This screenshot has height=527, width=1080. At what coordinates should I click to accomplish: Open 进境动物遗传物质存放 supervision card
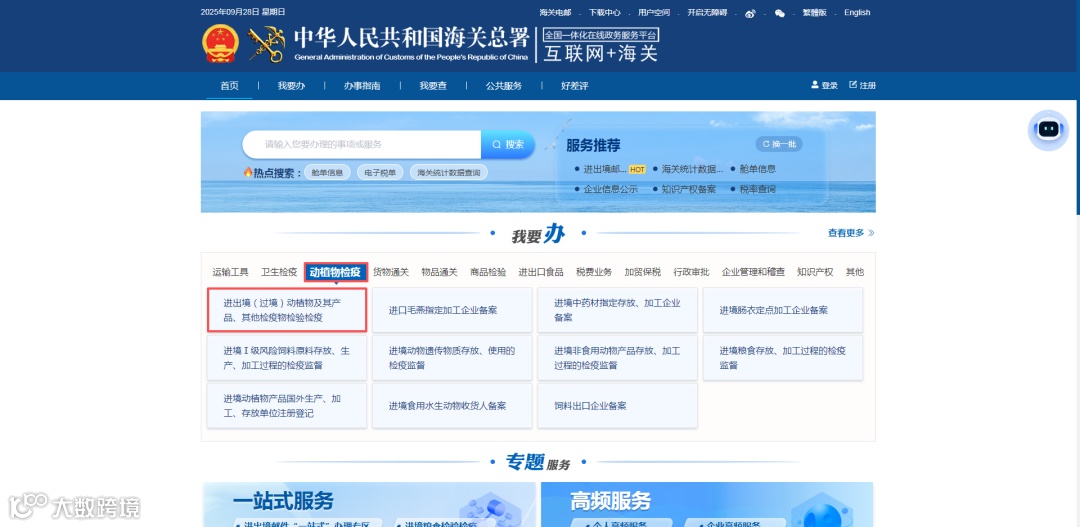(x=453, y=358)
